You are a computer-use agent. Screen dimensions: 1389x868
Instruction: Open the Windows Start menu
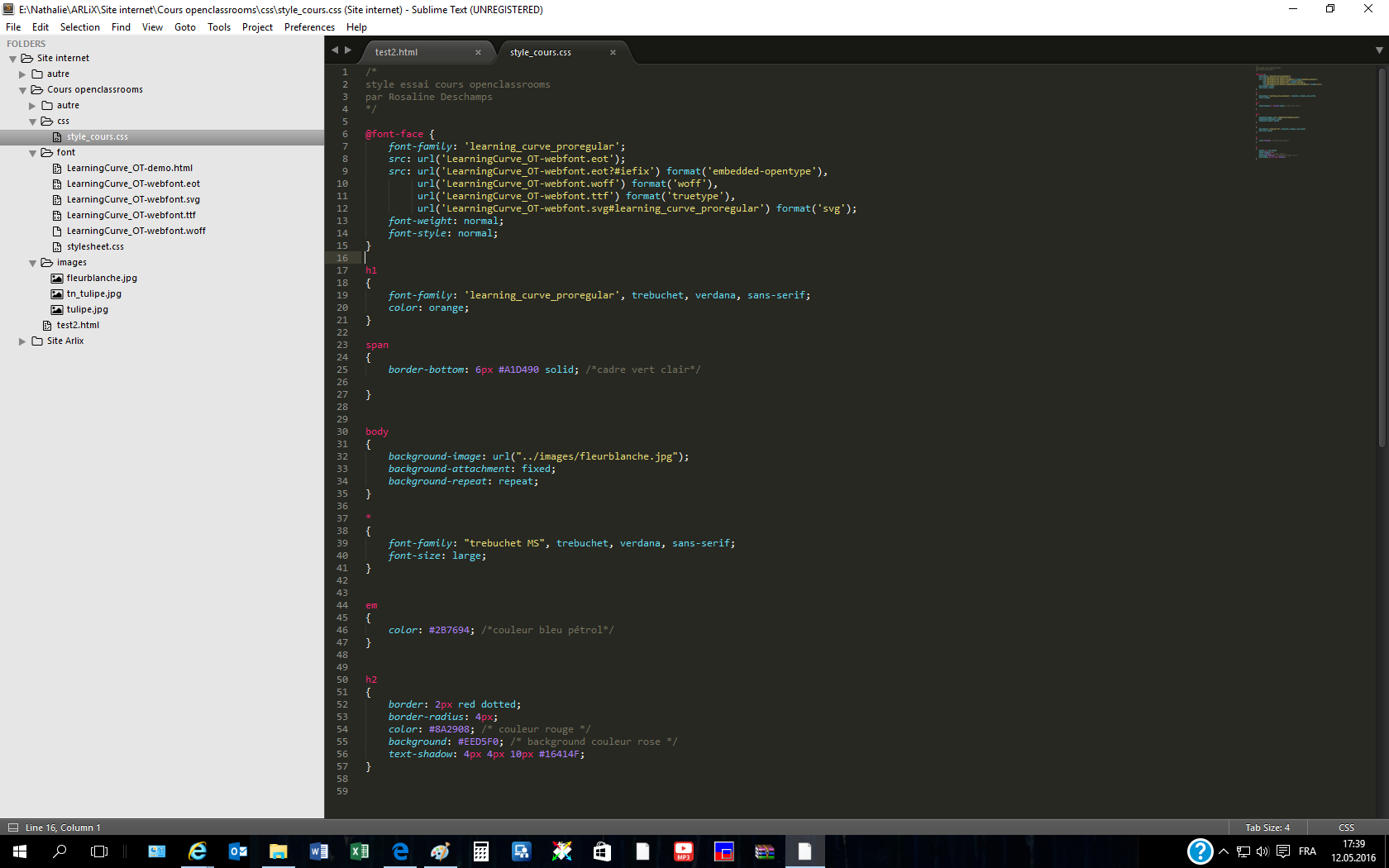pyautogui.click(x=20, y=851)
